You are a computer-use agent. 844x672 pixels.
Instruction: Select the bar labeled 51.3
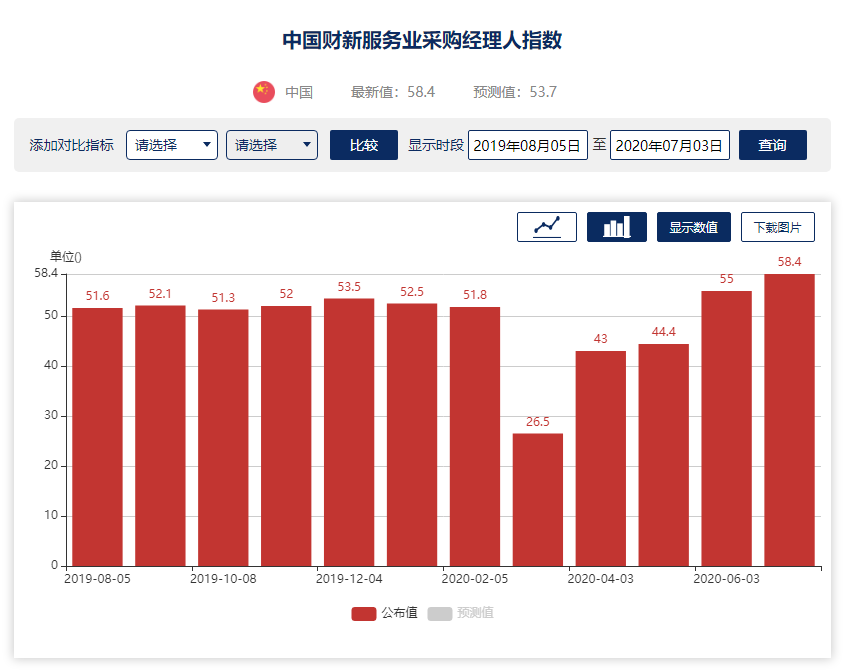click(x=223, y=438)
